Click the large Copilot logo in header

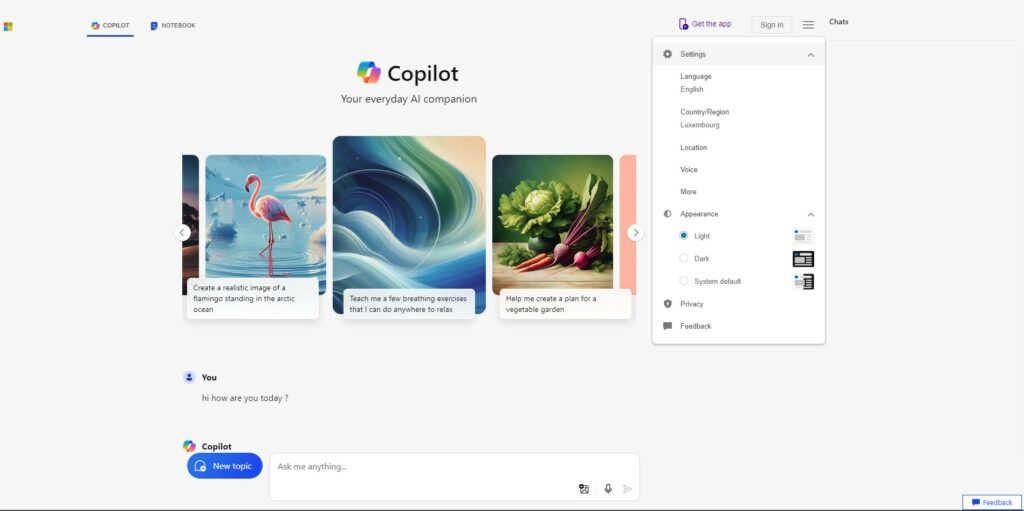click(x=369, y=73)
